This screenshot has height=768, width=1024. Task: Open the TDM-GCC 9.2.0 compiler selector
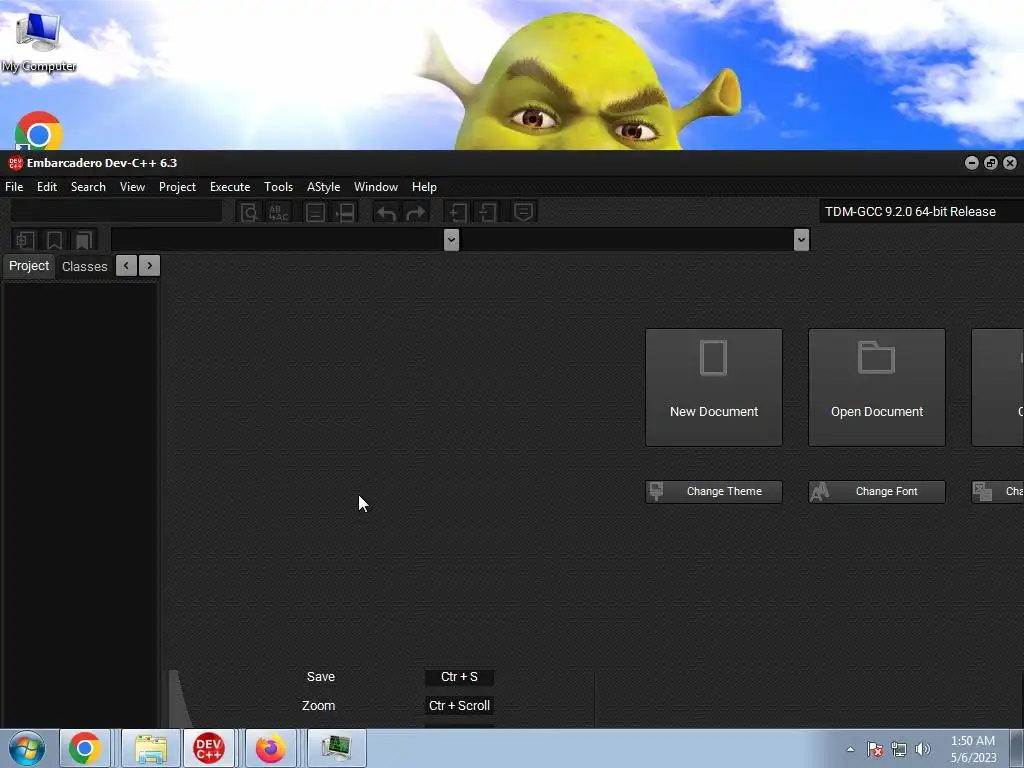coord(921,212)
